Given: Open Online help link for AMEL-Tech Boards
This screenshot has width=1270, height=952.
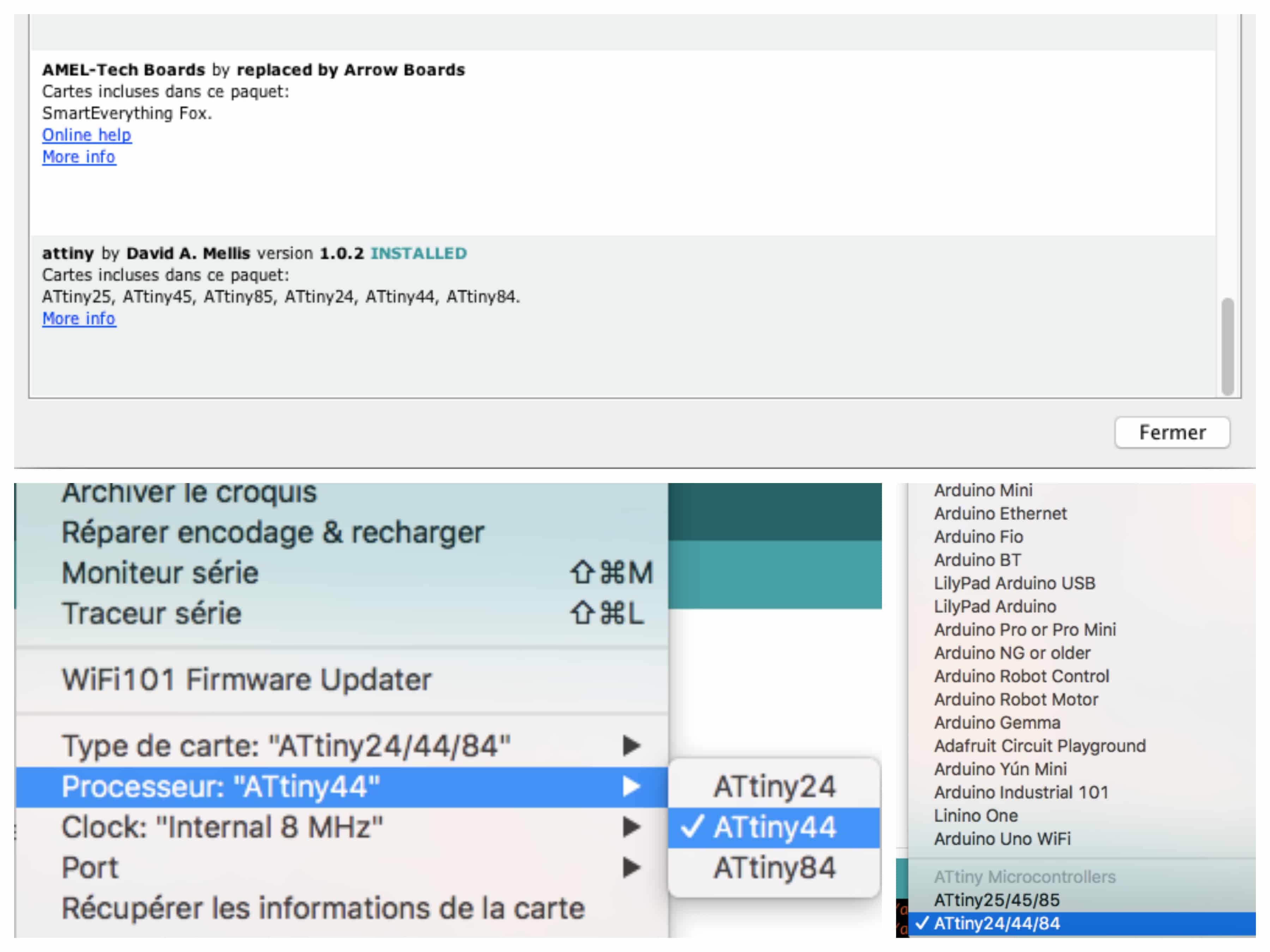Looking at the screenshot, I should 87,135.
